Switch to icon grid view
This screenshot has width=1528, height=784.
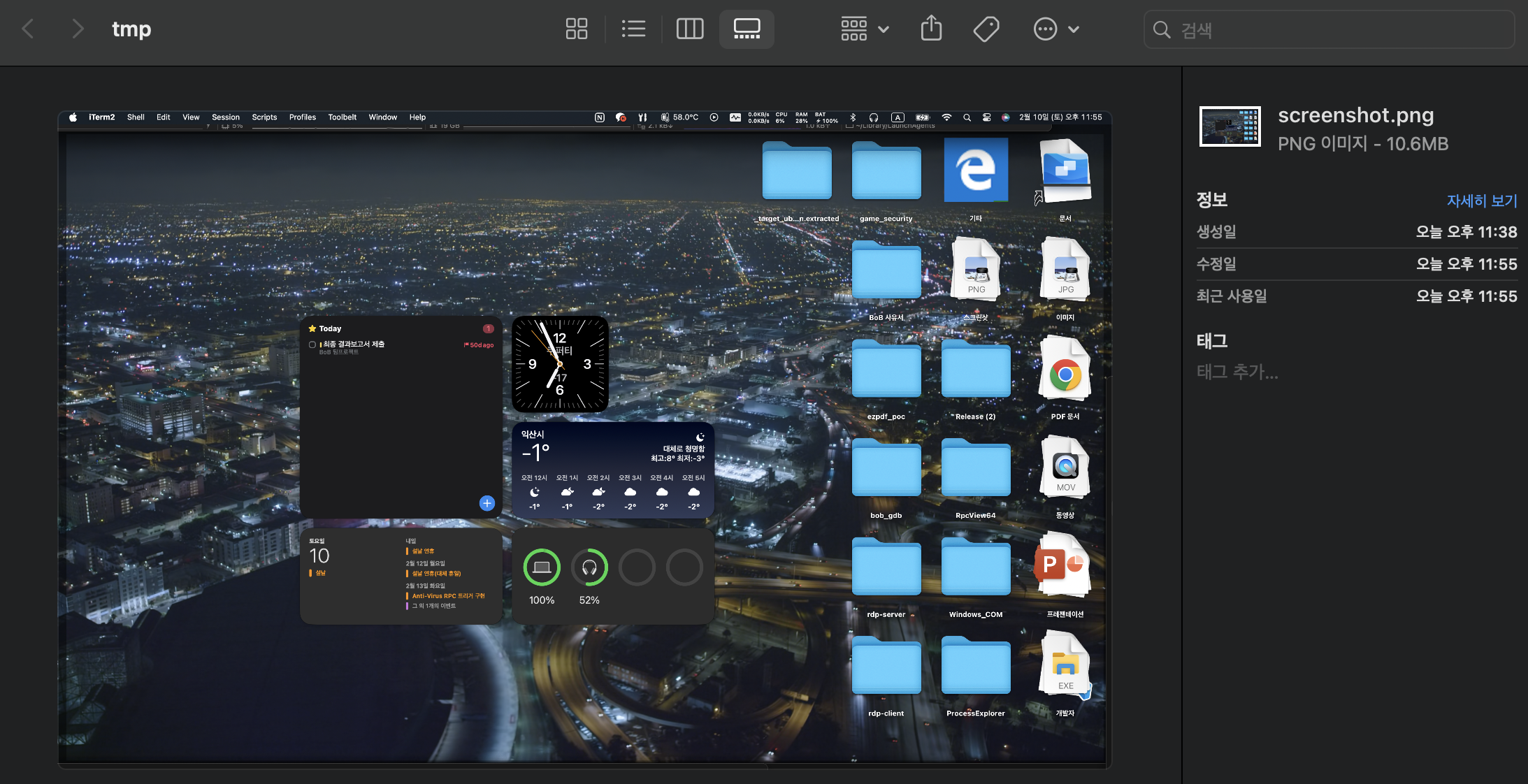tap(576, 29)
